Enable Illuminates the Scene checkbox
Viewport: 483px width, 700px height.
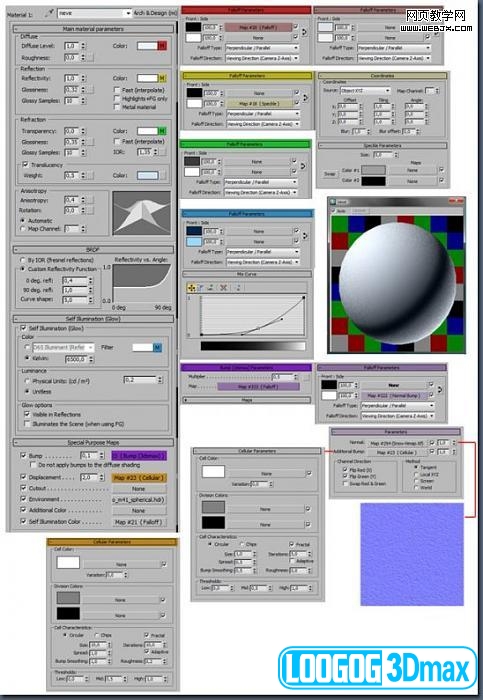[27, 424]
